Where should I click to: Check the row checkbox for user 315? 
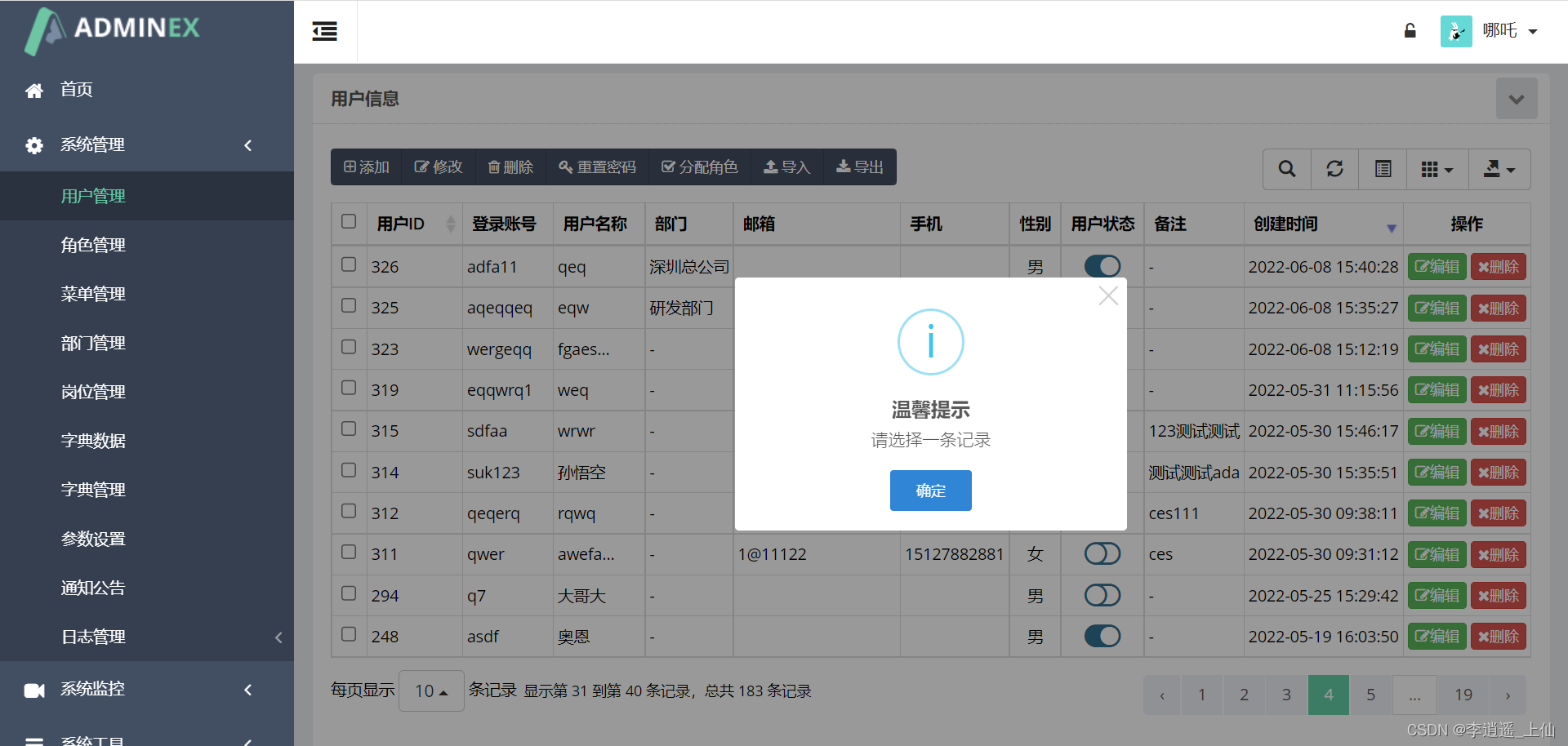click(349, 429)
